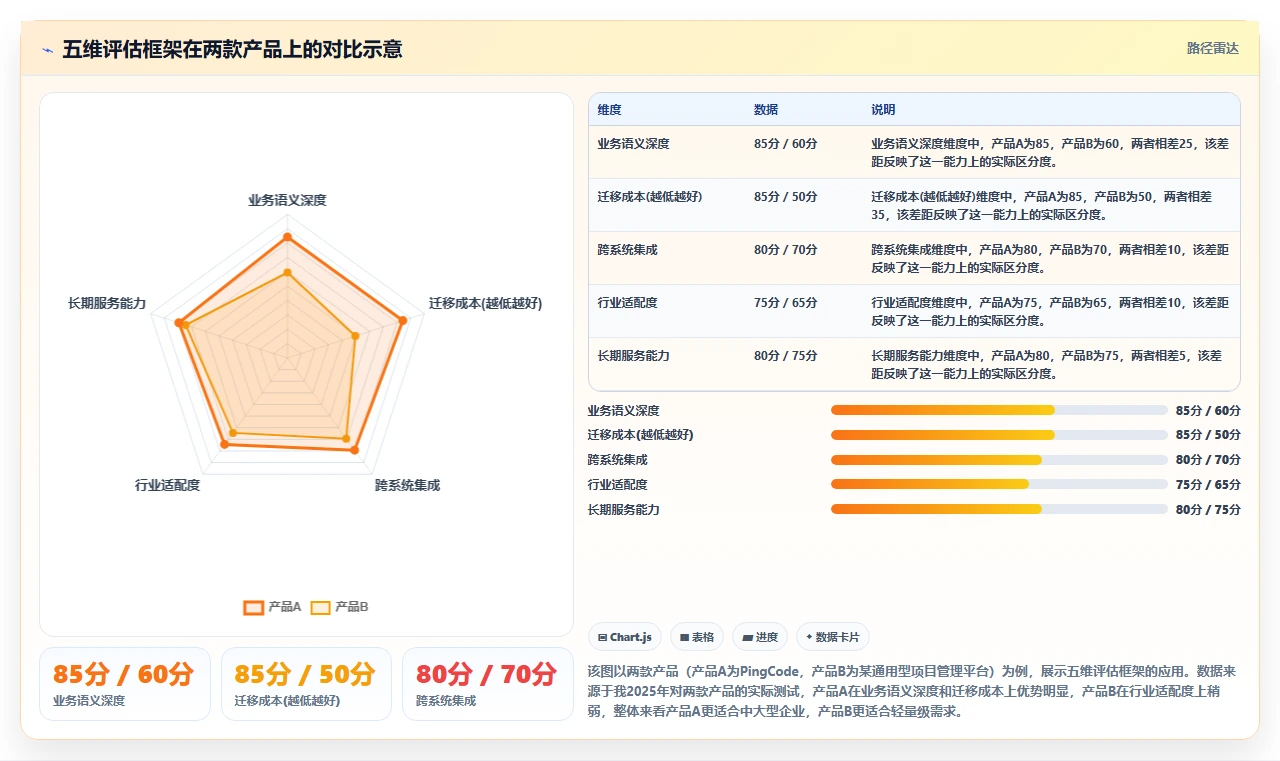This screenshot has height=761, width=1280.
Task: Select the 数据卡片 tag
Action: tap(833, 637)
